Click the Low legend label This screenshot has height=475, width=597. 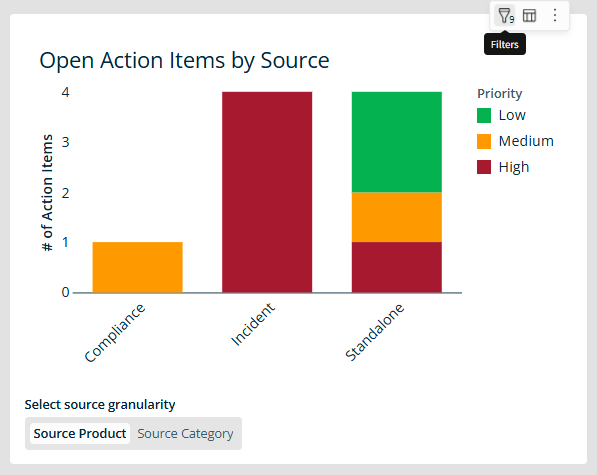pos(512,115)
